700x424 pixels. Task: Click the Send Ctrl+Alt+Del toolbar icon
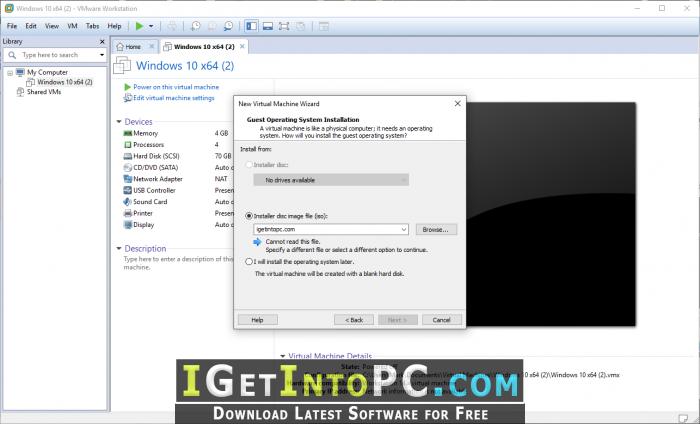pos(172,26)
